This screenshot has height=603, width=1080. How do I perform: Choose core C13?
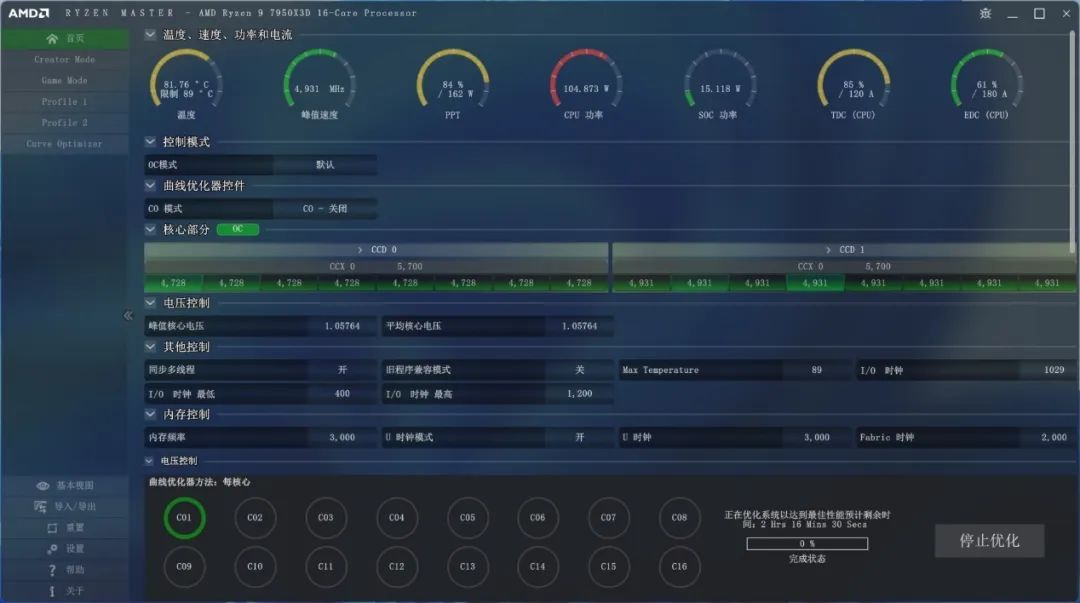tap(468, 566)
